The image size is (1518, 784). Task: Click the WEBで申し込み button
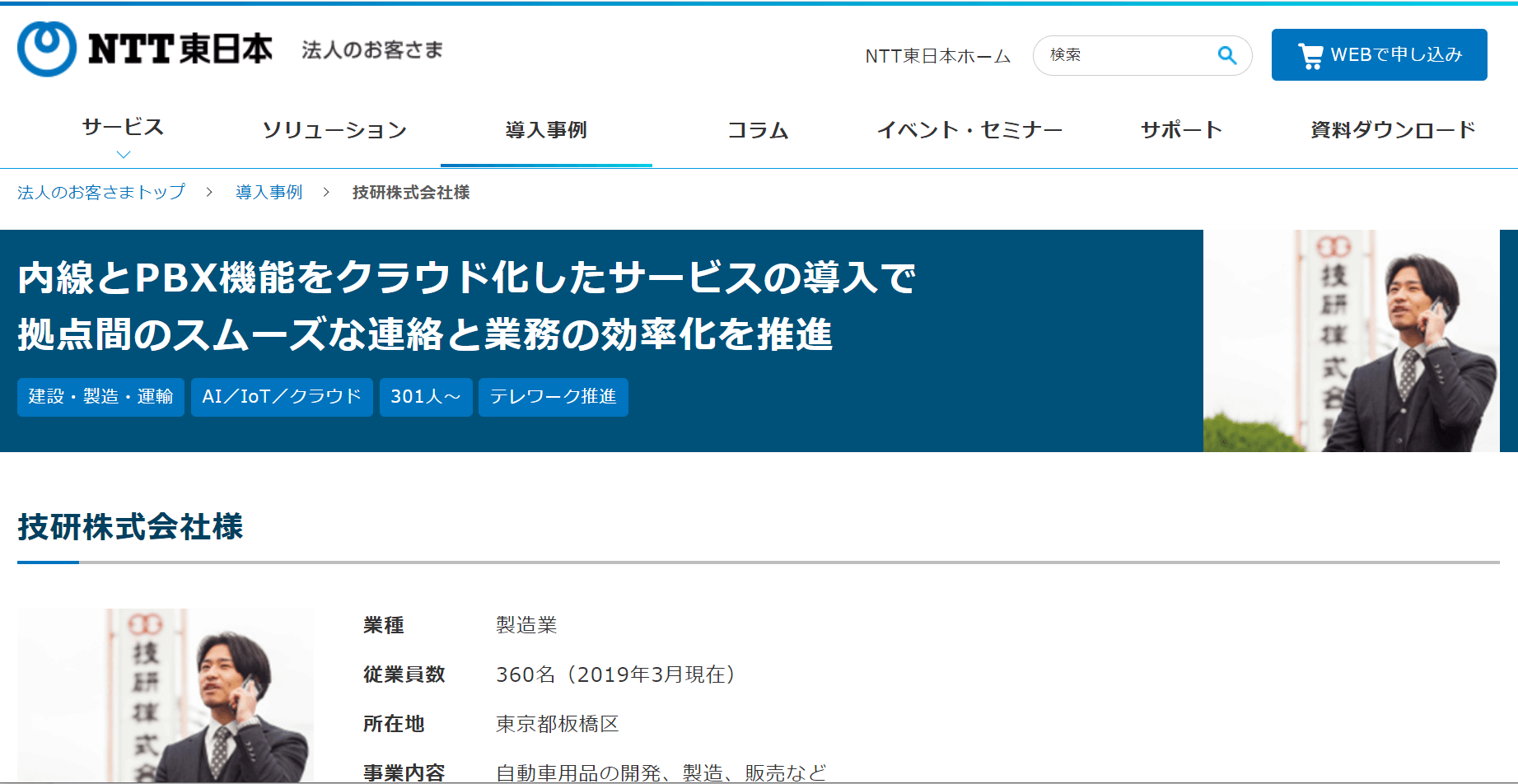[1380, 55]
